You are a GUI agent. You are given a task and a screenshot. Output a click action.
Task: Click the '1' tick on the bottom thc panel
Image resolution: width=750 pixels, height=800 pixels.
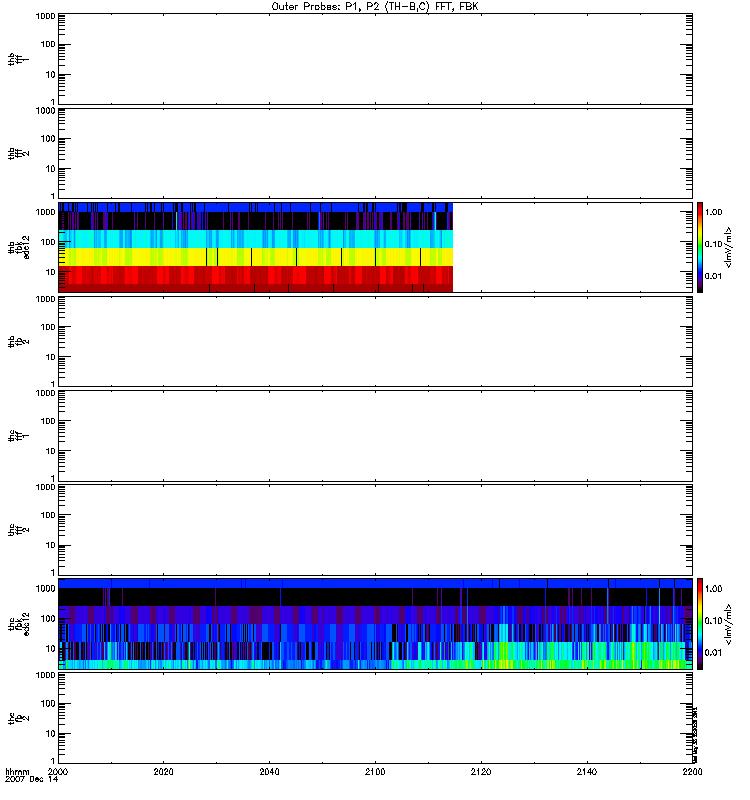(53, 761)
